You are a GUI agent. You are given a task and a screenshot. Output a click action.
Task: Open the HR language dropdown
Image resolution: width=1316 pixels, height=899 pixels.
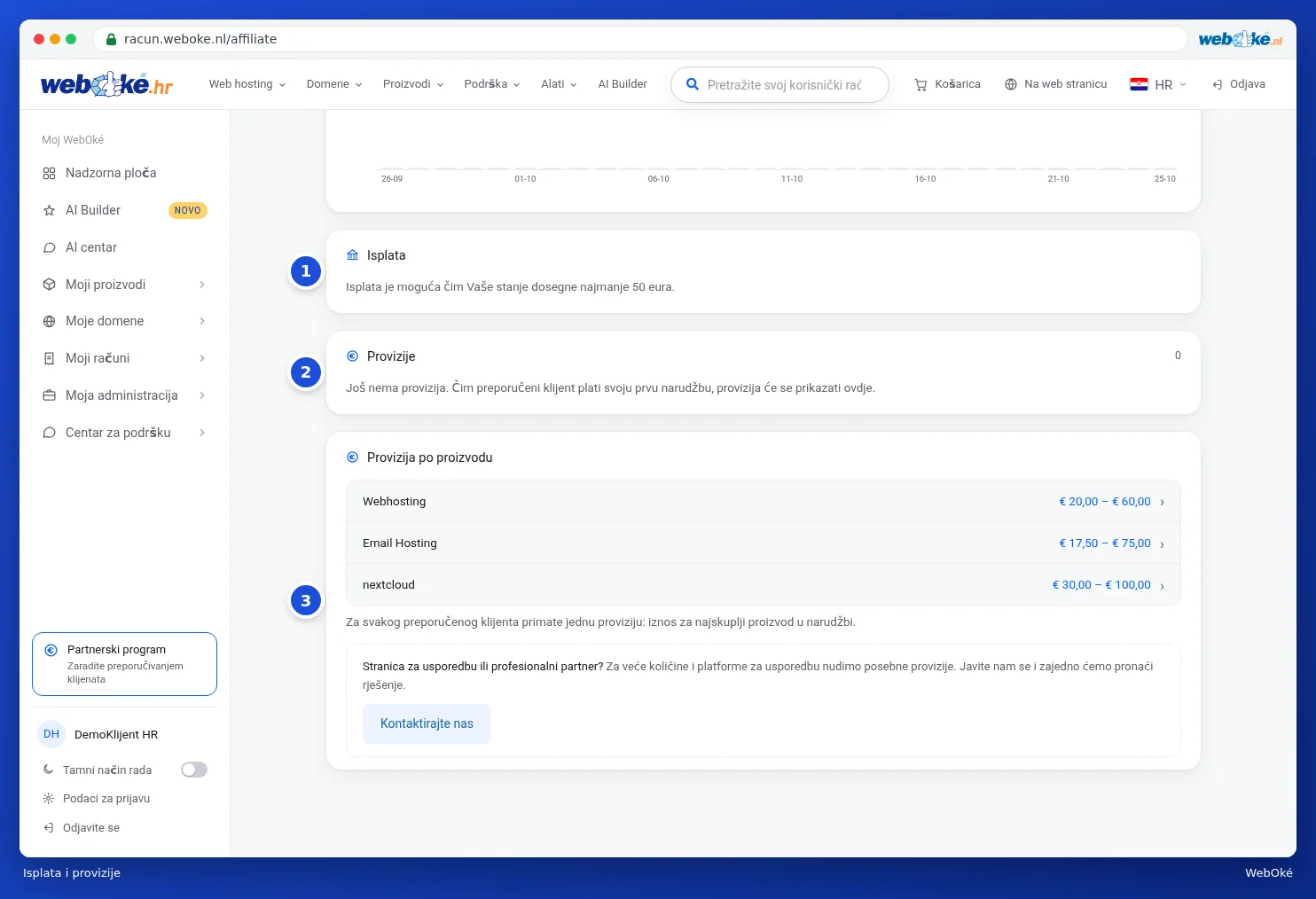click(x=1157, y=84)
